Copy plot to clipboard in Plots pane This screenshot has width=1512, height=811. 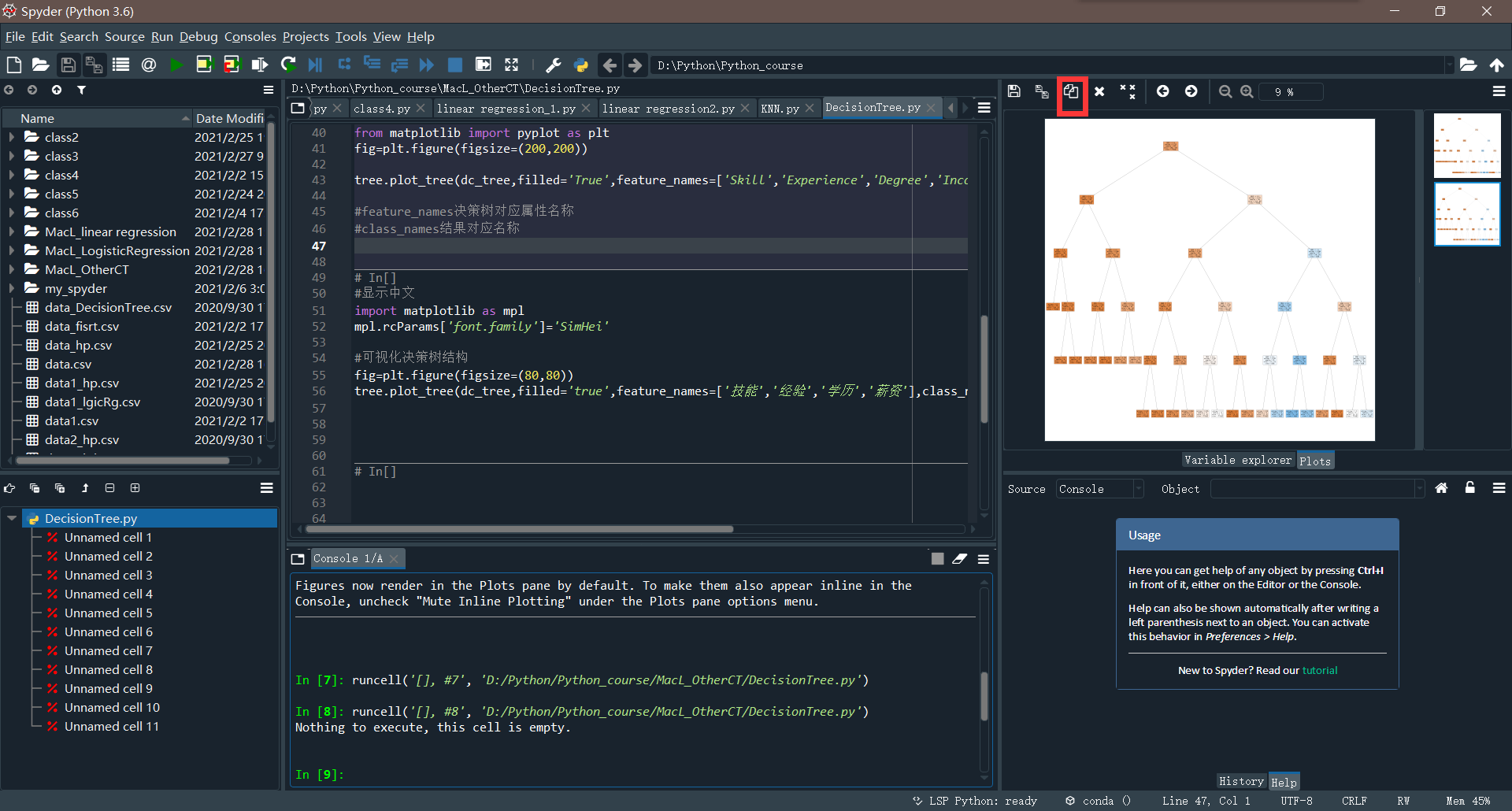coord(1071,91)
